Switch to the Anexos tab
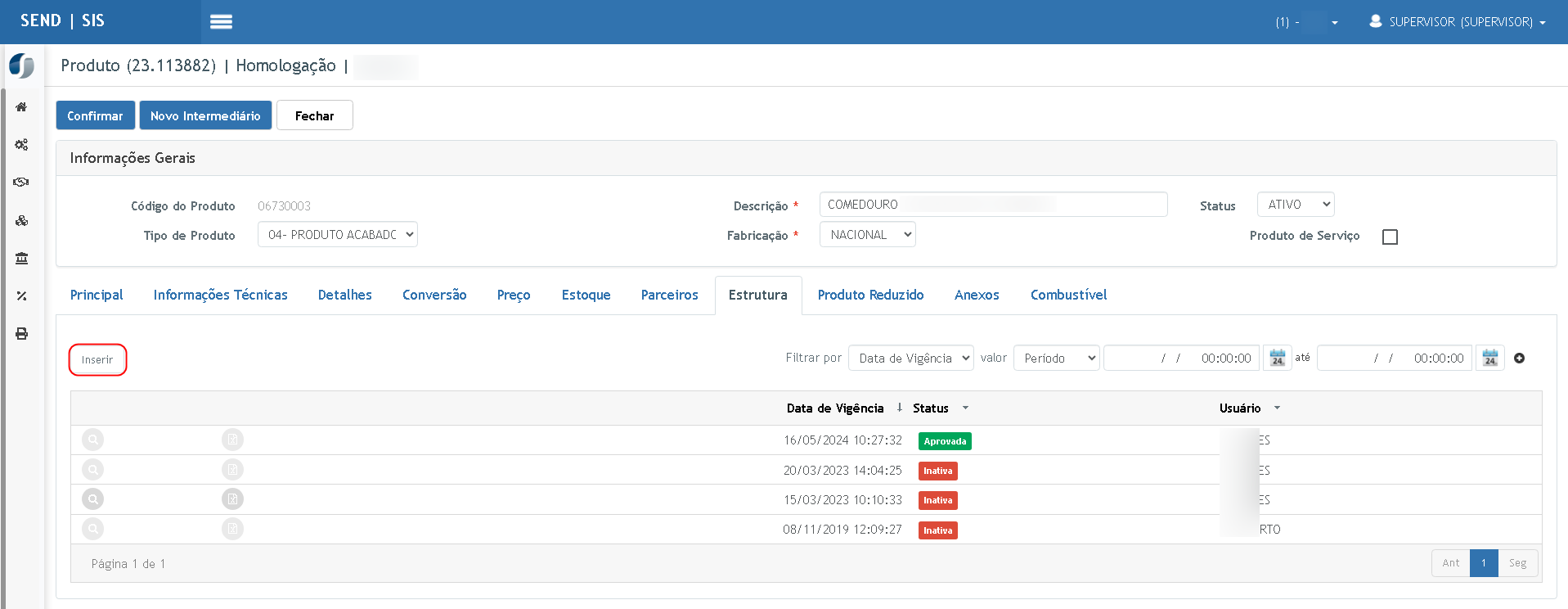This screenshot has width=1568, height=609. (977, 295)
